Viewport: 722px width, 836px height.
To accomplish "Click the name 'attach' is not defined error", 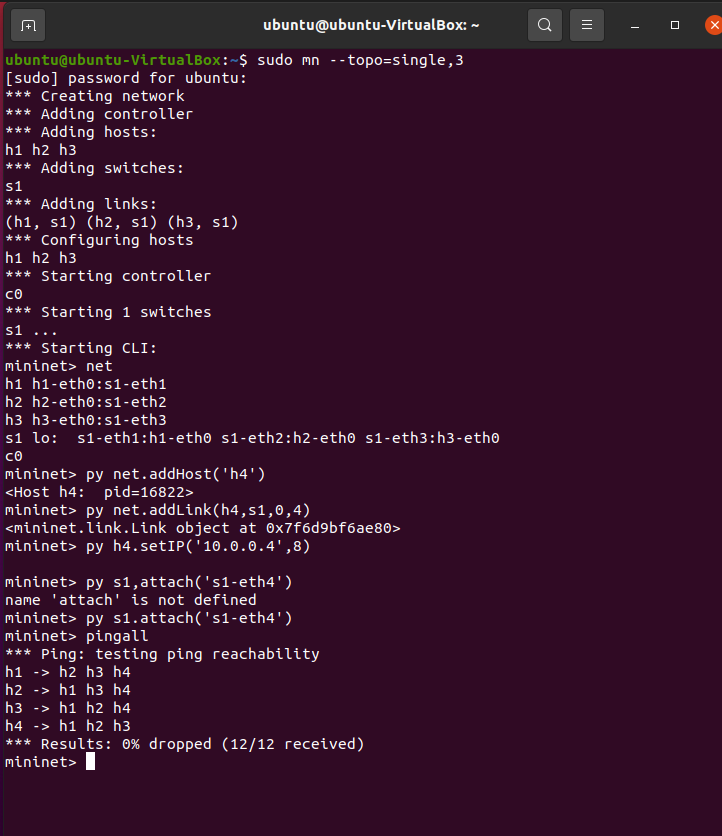I will [131, 600].
